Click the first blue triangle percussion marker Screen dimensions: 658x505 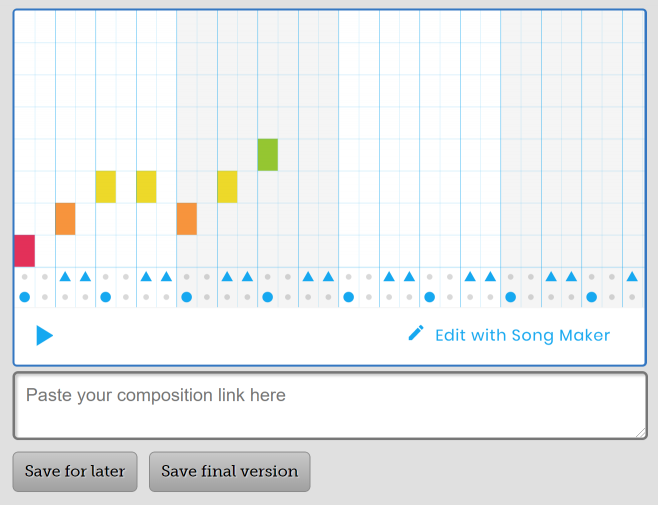pos(65,276)
